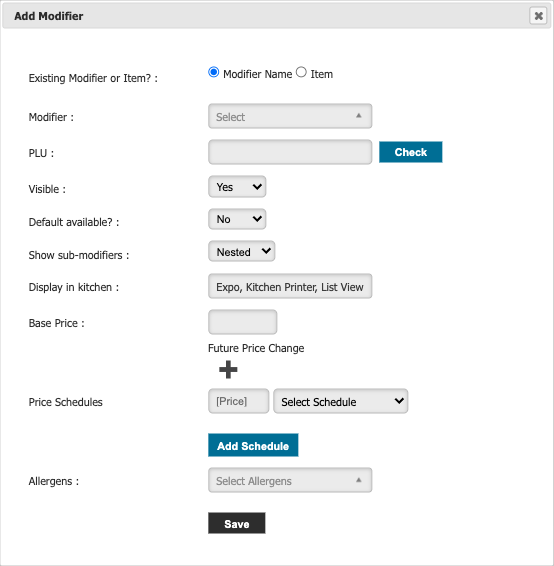554x566 pixels.
Task: Open the Modifier select dropdown
Action: coord(290,116)
